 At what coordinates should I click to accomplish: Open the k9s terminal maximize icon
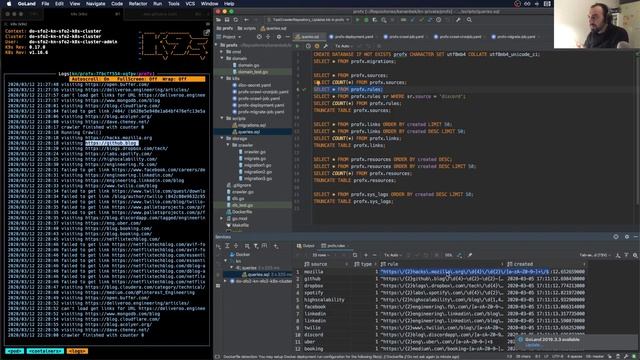click(x=207, y=32)
